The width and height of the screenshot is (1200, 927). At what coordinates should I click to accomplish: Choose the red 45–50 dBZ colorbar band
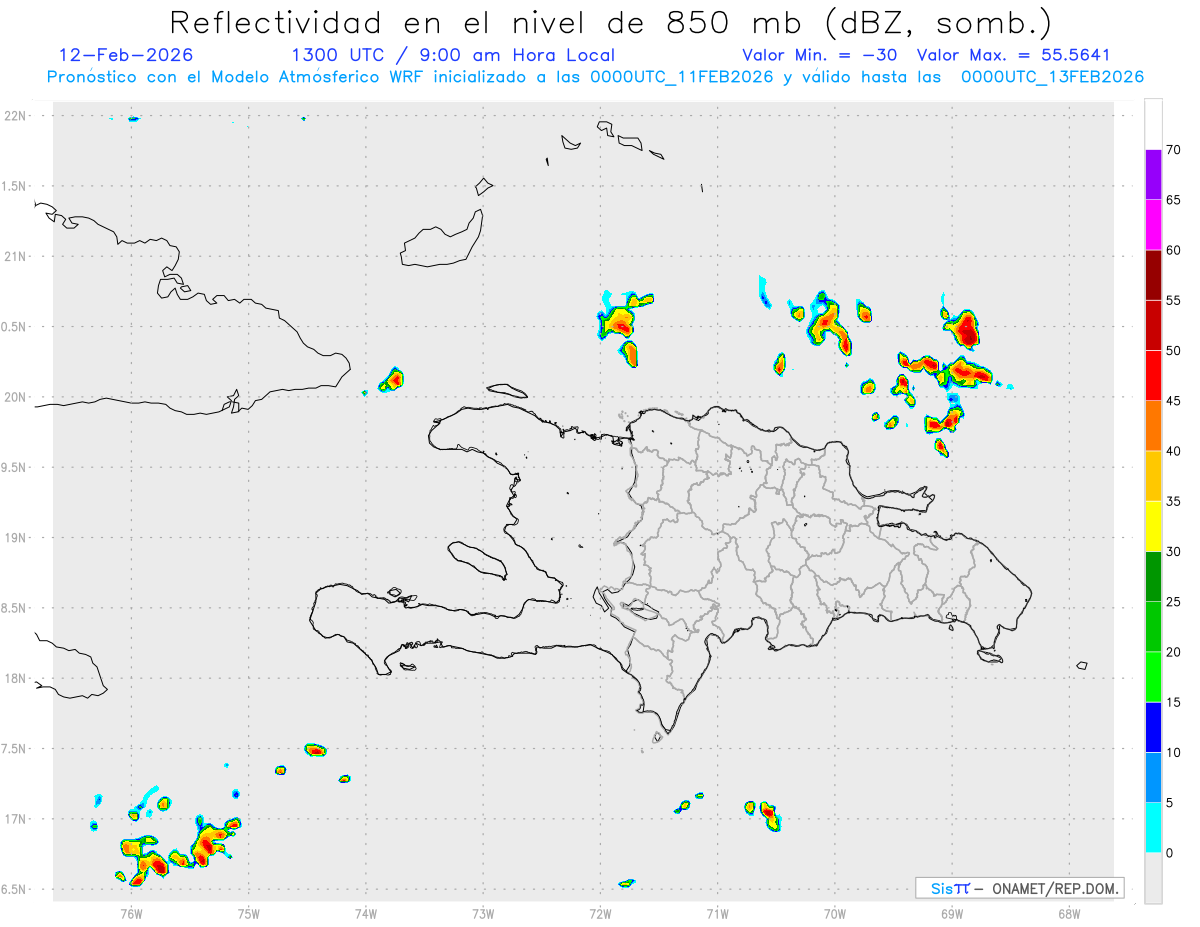(x=1153, y=376)
